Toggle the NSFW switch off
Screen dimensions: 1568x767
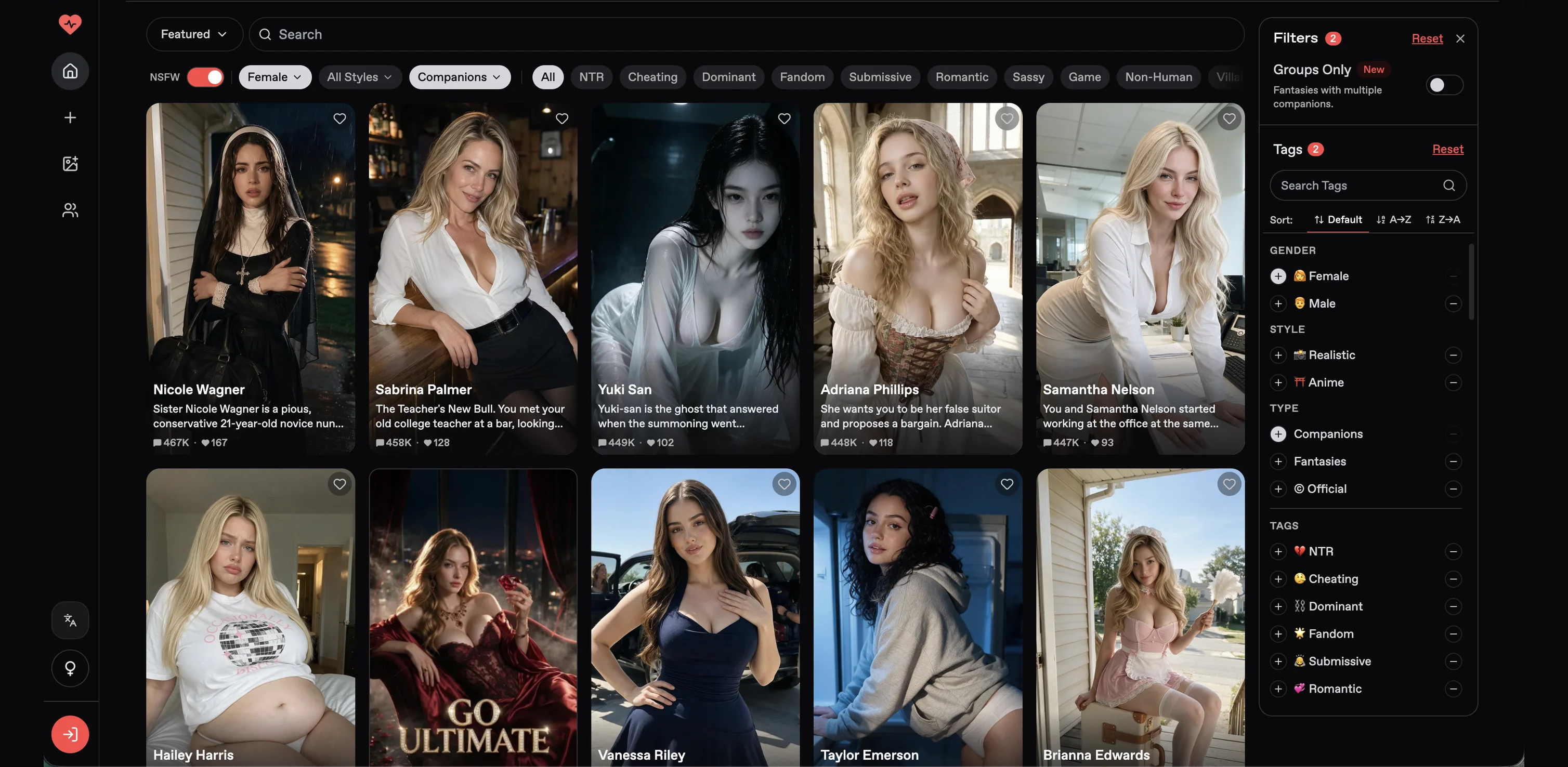tap(206, 77)
